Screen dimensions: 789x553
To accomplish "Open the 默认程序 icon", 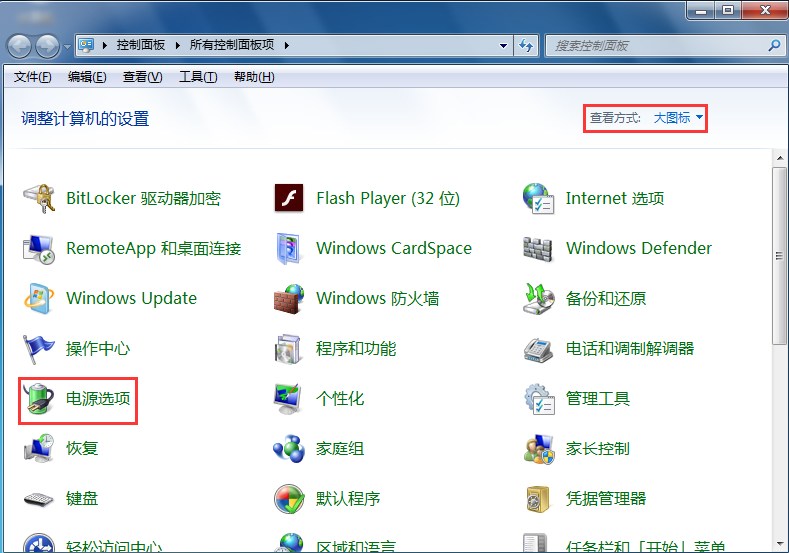I will pyautogui.click(x=289, y=499).
